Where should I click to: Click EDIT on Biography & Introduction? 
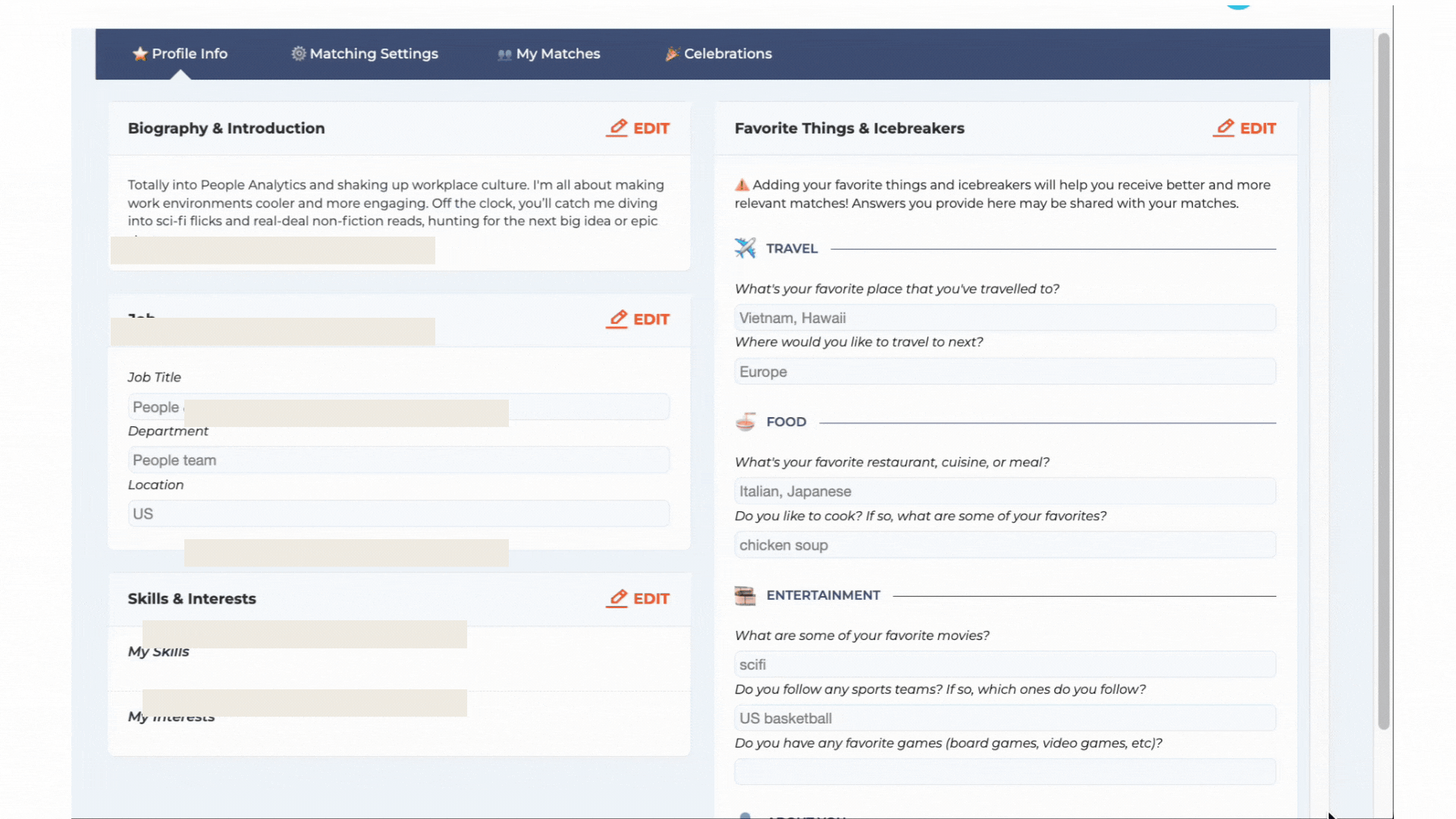pyautogui.click(x=651, y=128)
